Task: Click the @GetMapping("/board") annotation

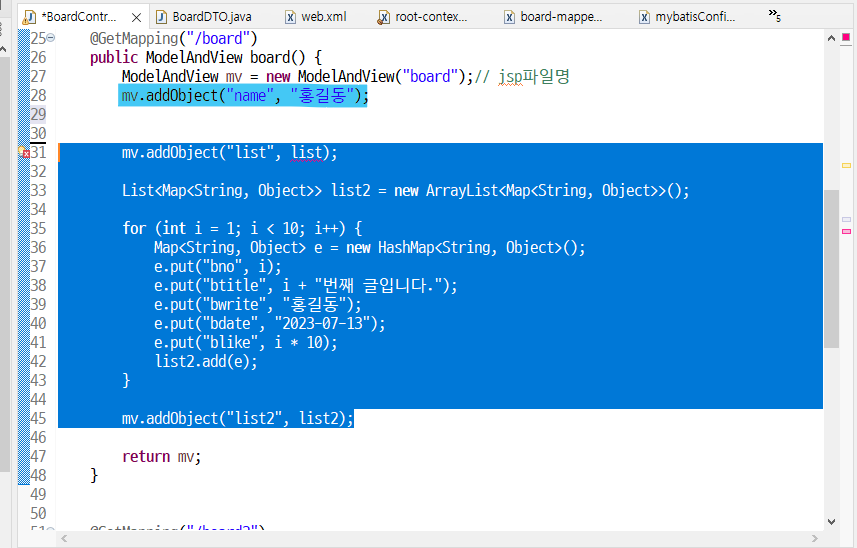Action: (173, 38)
